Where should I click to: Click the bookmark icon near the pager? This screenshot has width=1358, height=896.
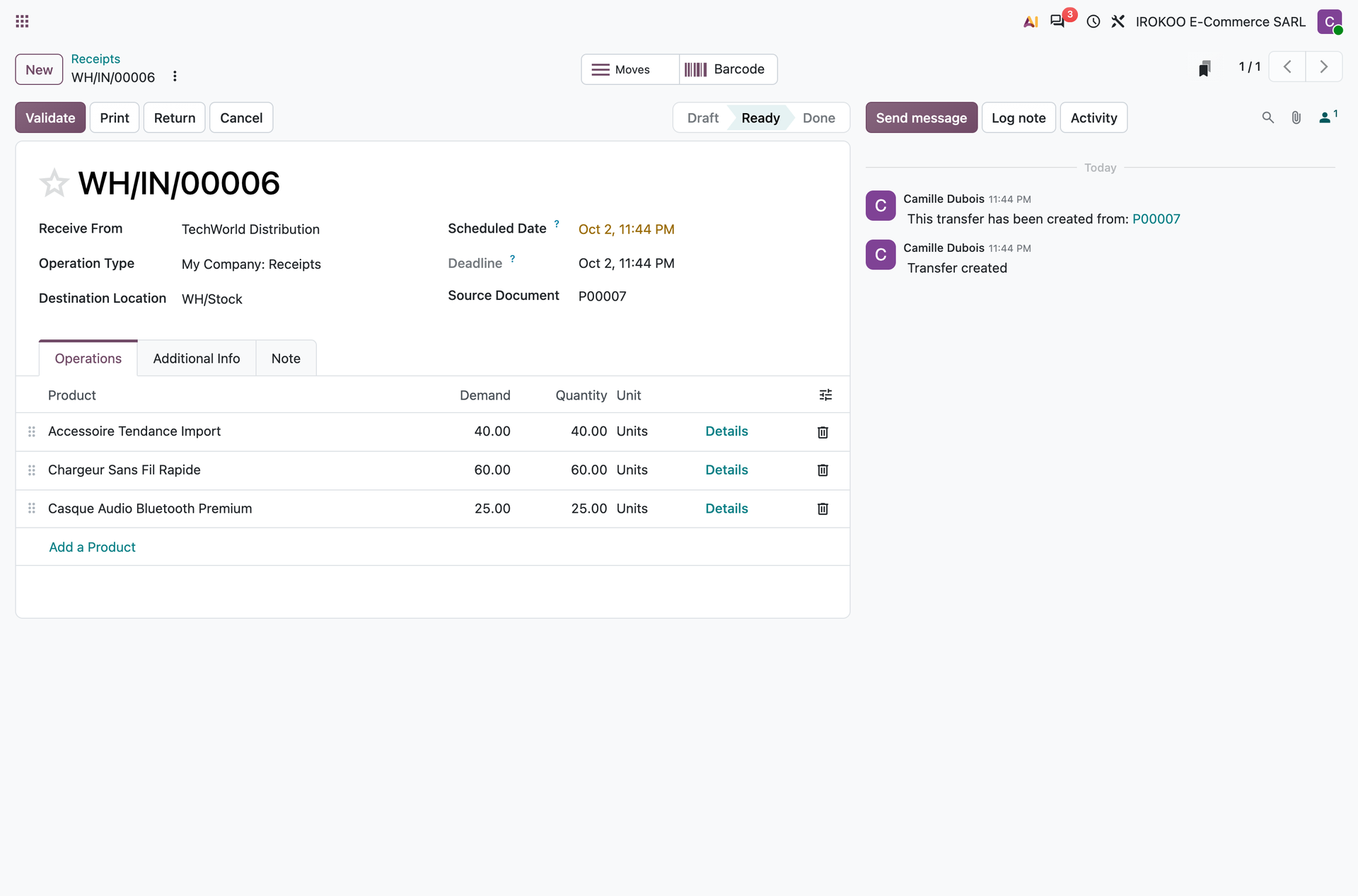[1205, 69]
